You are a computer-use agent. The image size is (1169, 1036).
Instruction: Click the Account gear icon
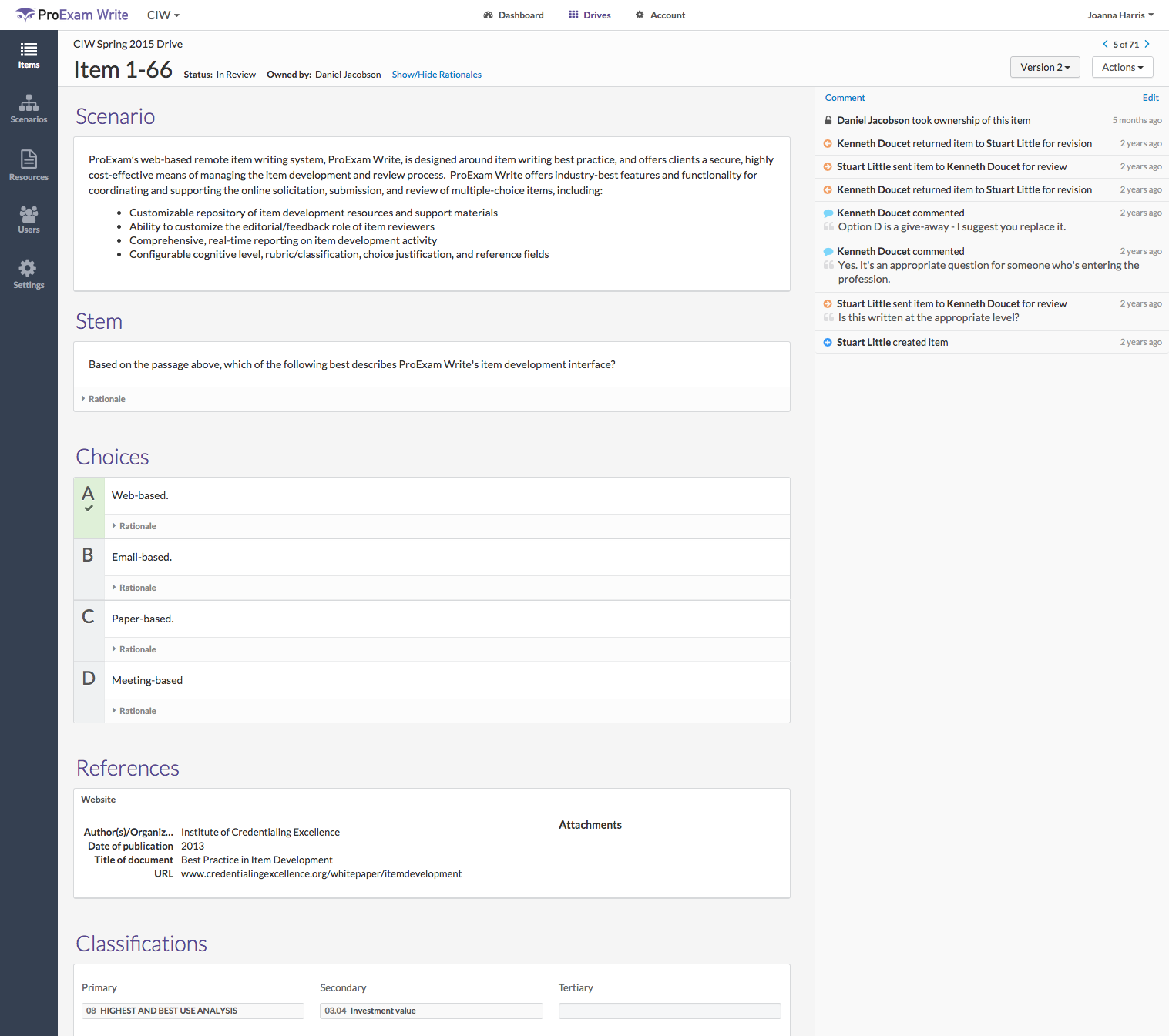(640, 15)
